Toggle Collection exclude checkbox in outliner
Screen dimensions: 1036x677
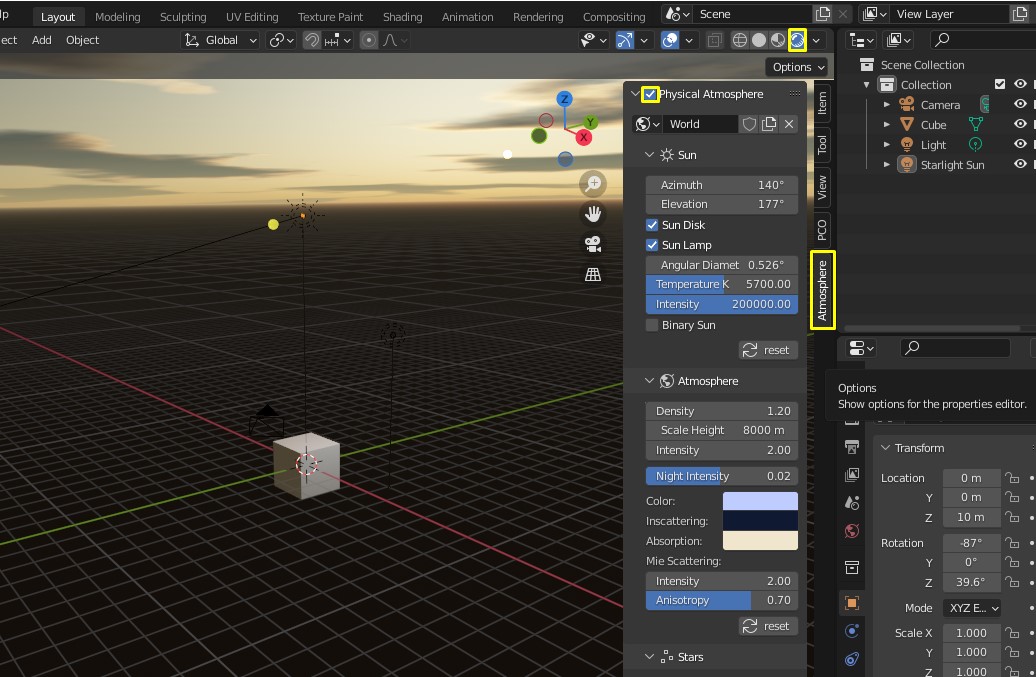(1000, 84)
